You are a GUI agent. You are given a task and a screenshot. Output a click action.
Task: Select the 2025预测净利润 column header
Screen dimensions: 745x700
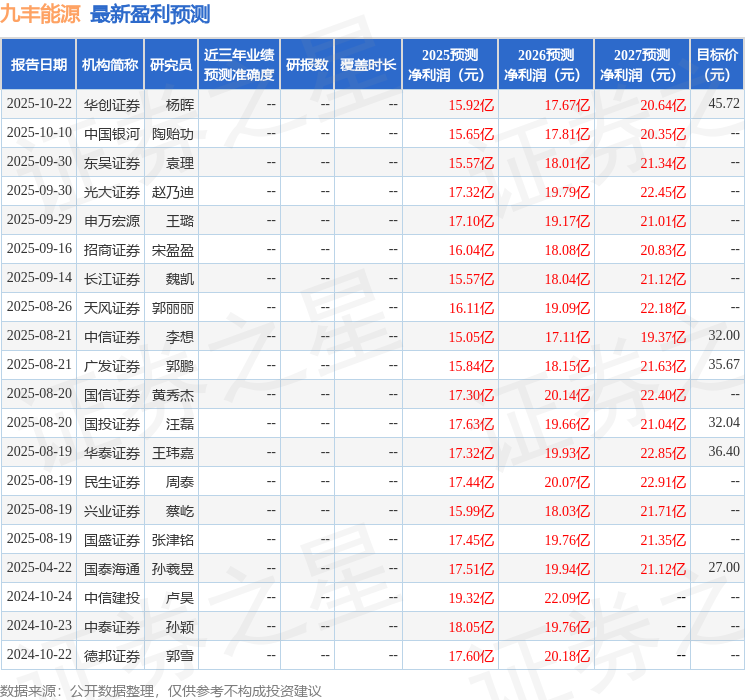[449, 65]
